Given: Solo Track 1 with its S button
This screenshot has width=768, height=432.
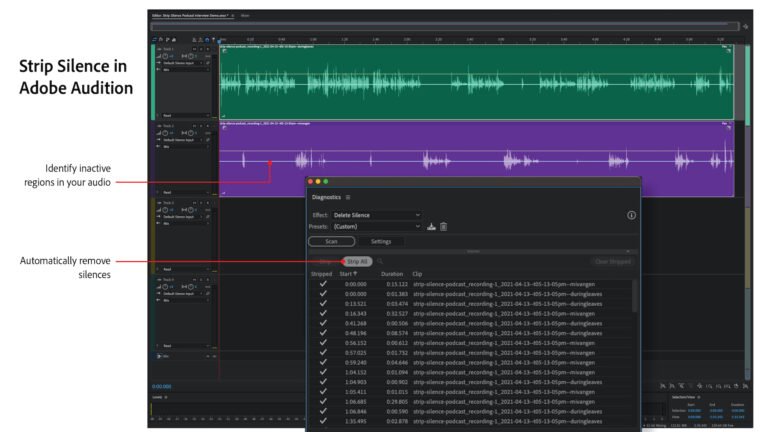Looking at the screenshot, I should (x=201, y=49).
